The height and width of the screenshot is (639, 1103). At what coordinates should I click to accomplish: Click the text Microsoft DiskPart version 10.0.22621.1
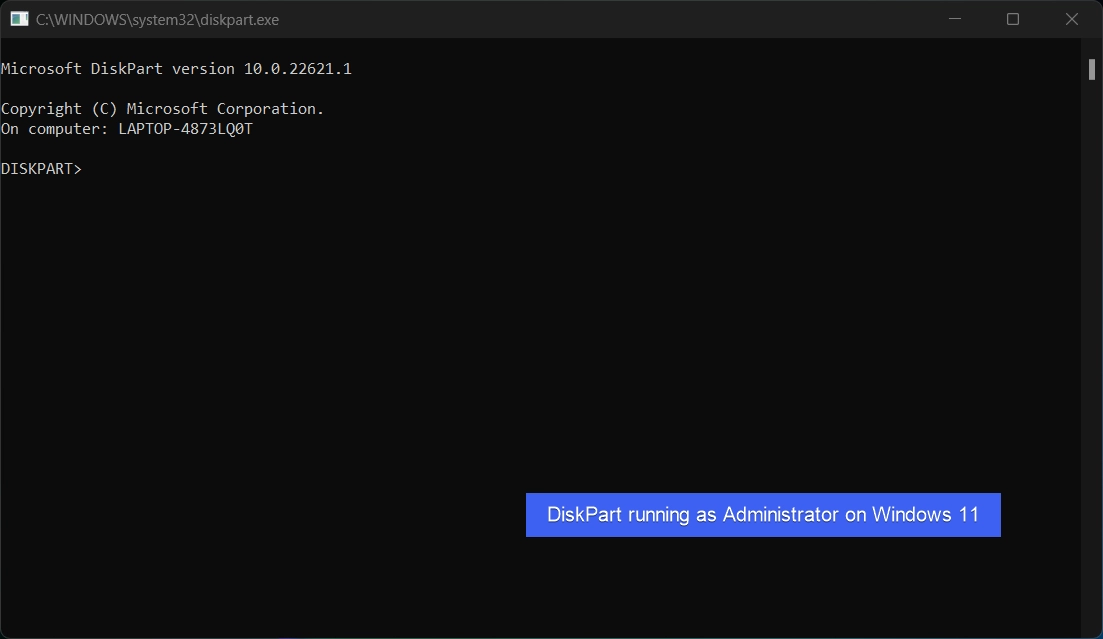(x=177, y=69)
